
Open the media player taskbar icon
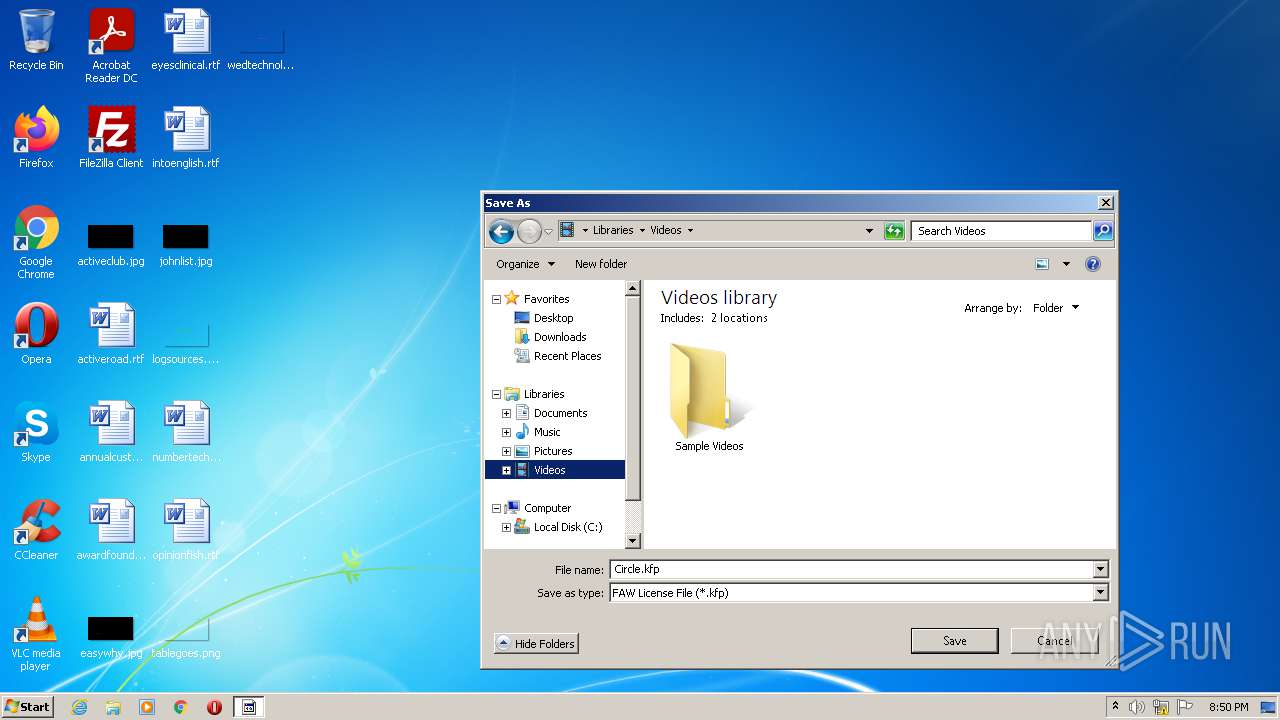(147, 707)
